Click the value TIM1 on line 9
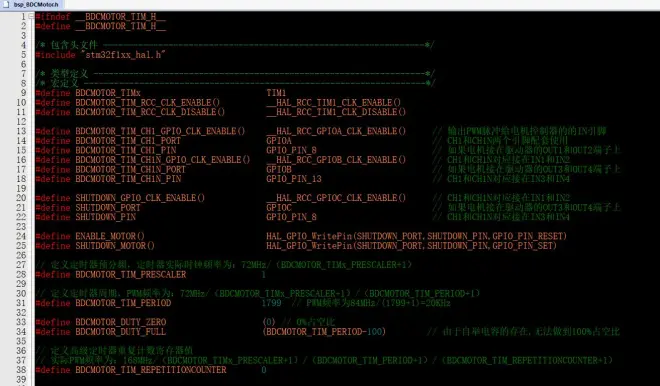660x386 pixels. click(276, 93)
